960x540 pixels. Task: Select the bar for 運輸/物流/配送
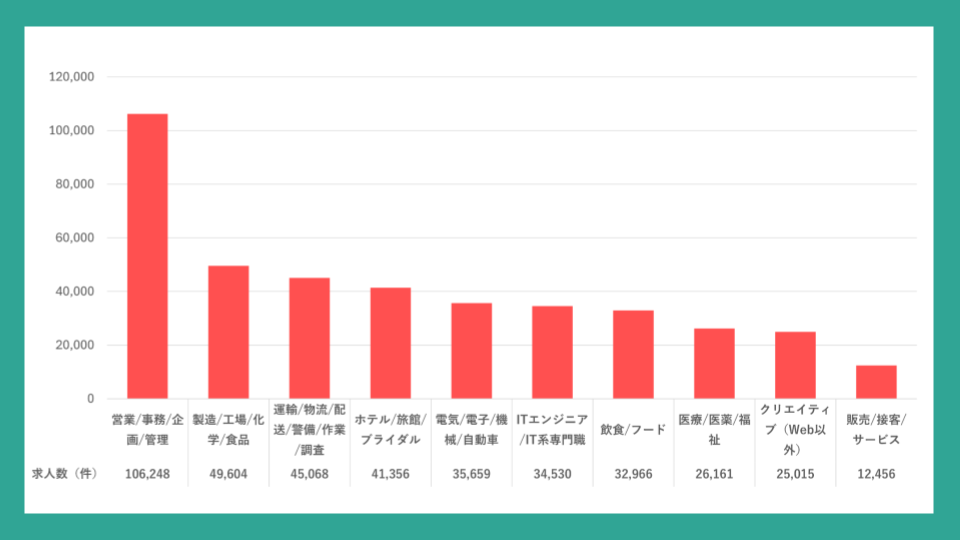309,338
